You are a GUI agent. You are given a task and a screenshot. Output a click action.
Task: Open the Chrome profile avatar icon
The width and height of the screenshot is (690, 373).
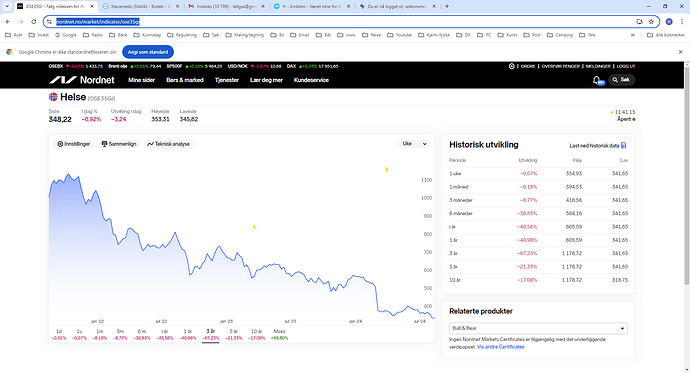(x=669, y=22)
